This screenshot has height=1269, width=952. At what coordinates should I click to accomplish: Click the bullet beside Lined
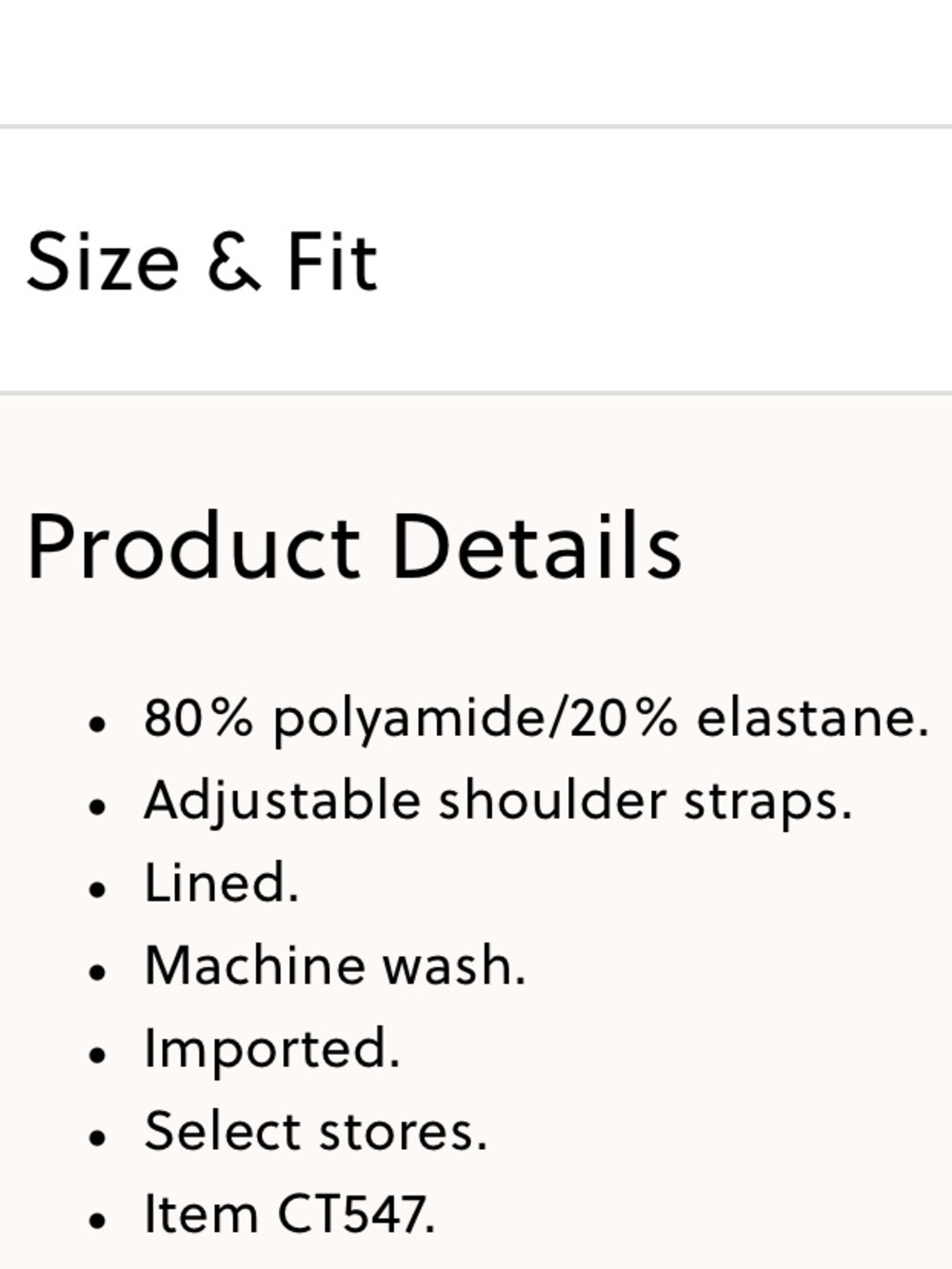coord(96,890)
